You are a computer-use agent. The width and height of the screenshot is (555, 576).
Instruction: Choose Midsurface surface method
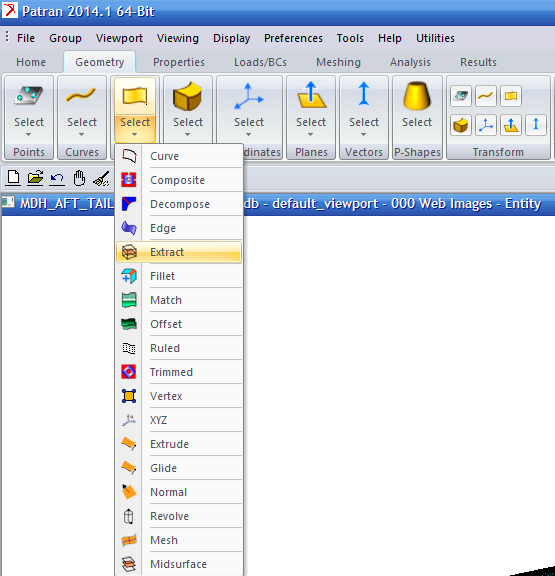coord(179,564)
